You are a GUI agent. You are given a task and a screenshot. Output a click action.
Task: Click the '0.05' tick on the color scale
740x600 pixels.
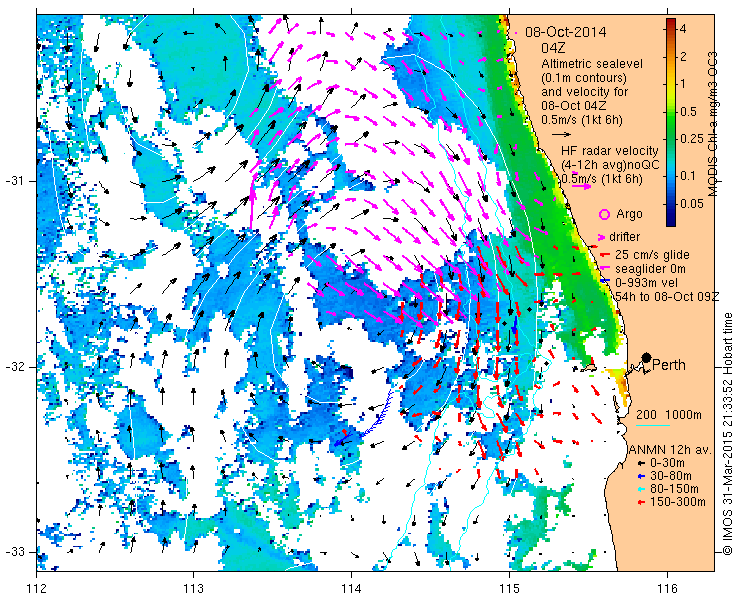pos(691,203)
